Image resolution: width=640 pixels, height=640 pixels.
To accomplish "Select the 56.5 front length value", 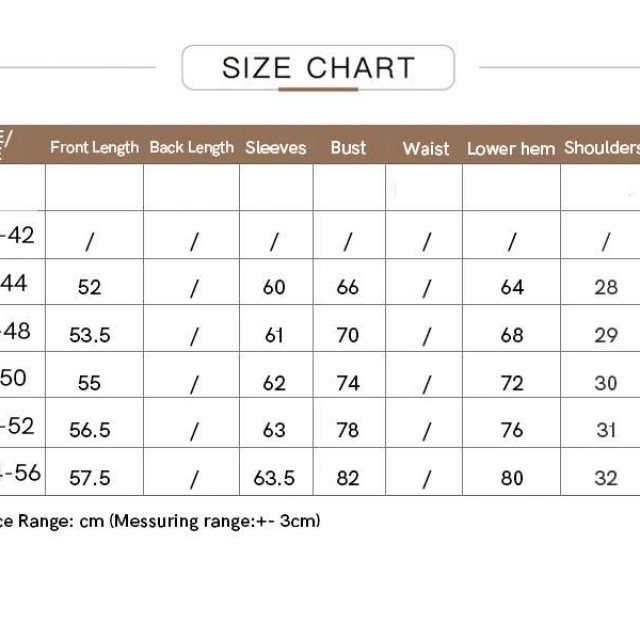I will coord(90,430).
